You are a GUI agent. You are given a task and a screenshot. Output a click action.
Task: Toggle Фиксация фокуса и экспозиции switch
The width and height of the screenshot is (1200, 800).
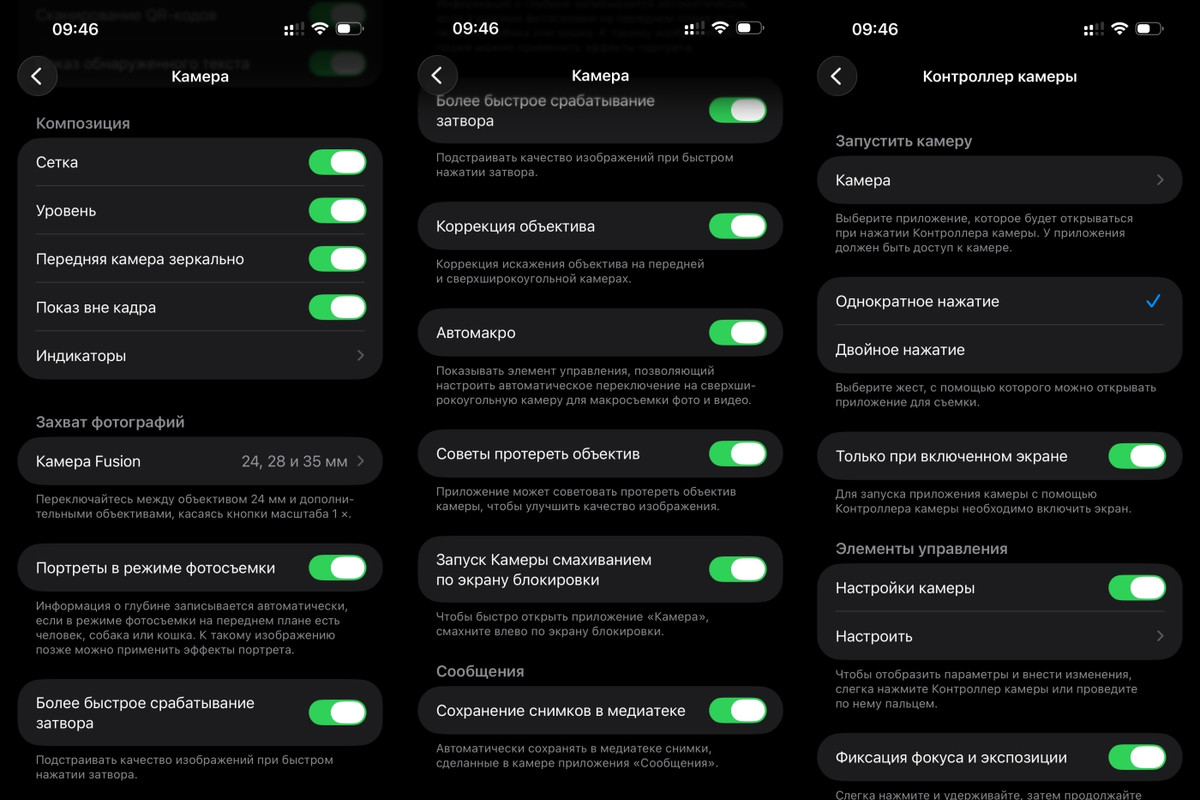[1137, 758]
